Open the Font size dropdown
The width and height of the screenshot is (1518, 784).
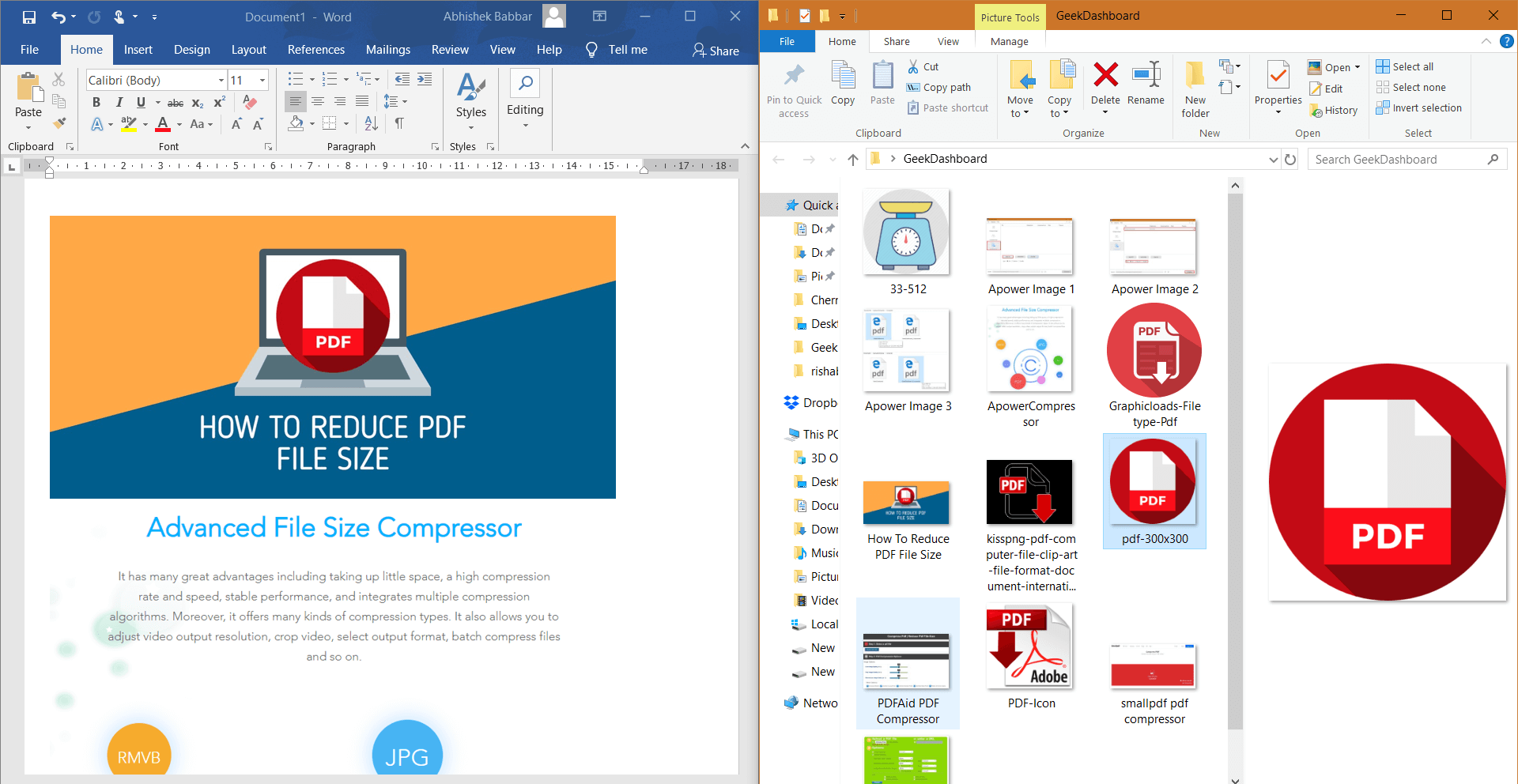(x=262, y=80)
